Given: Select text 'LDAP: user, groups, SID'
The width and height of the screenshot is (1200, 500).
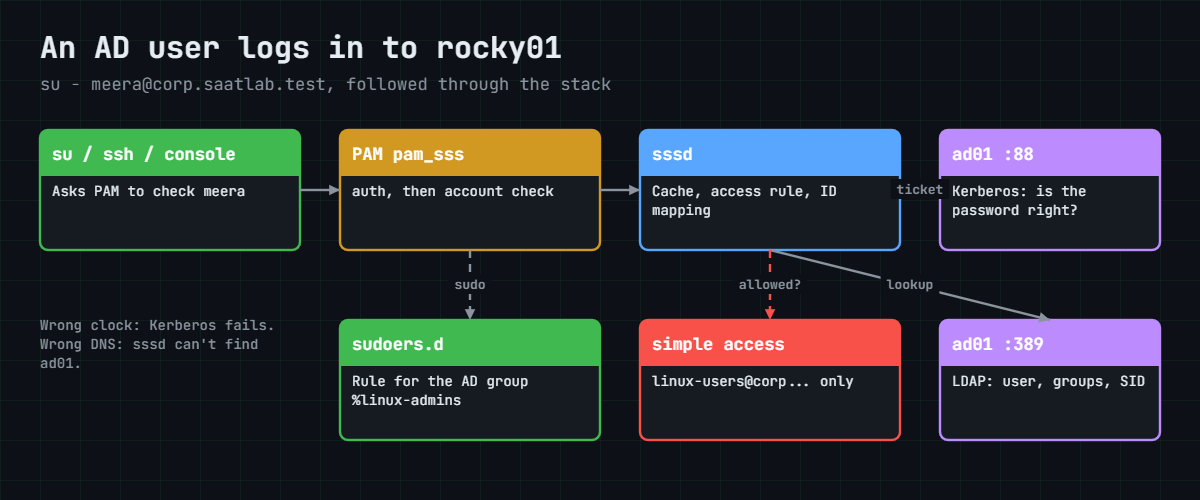Looking at the screenshot, I should (1048, 381).
